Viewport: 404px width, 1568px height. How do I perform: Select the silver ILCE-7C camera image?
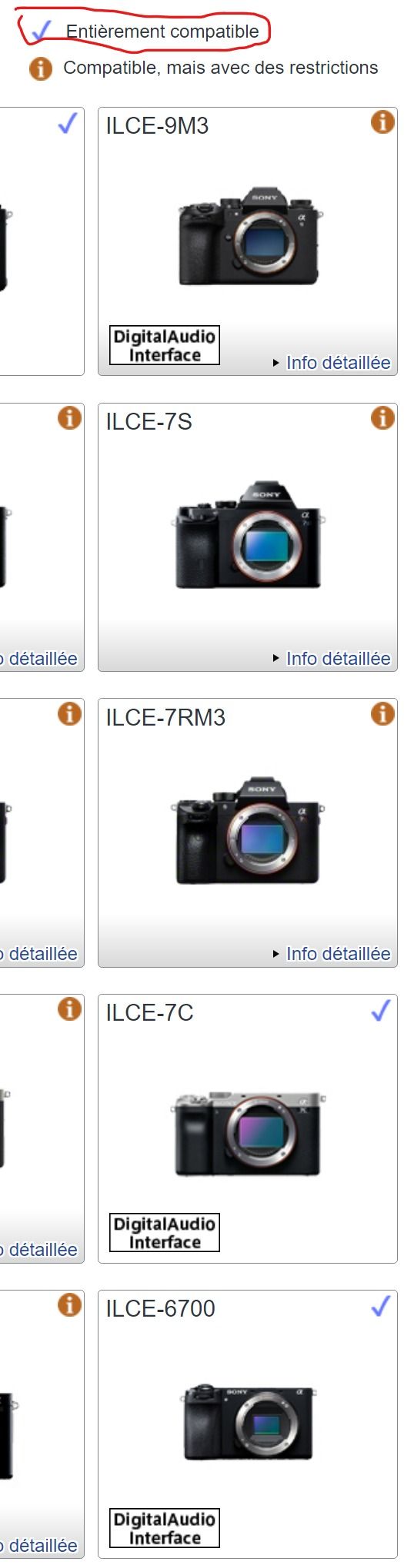(x=247, y=1132)
